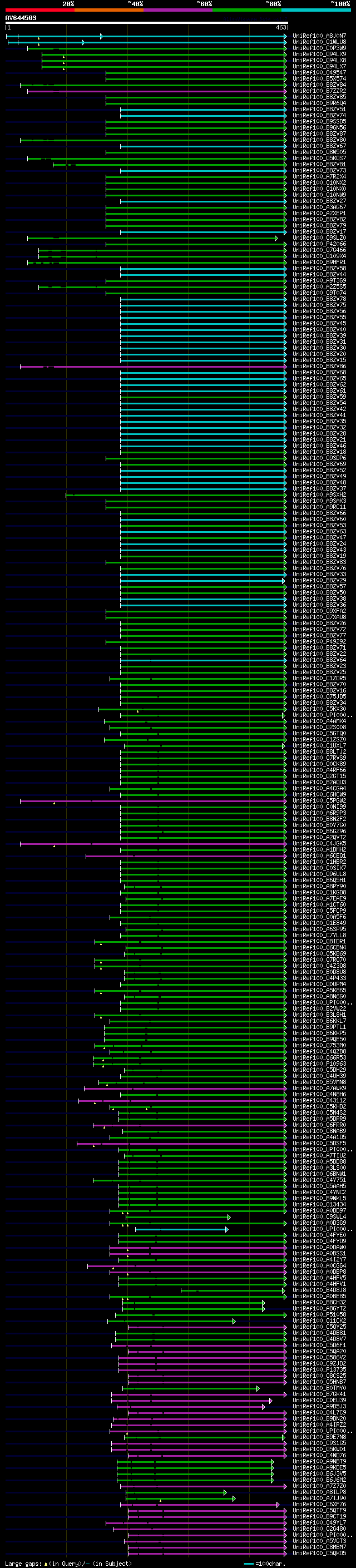Open hit UniRef100_Q94LX8
This screenshot has height=1568, width=356.
coord(319,60)
